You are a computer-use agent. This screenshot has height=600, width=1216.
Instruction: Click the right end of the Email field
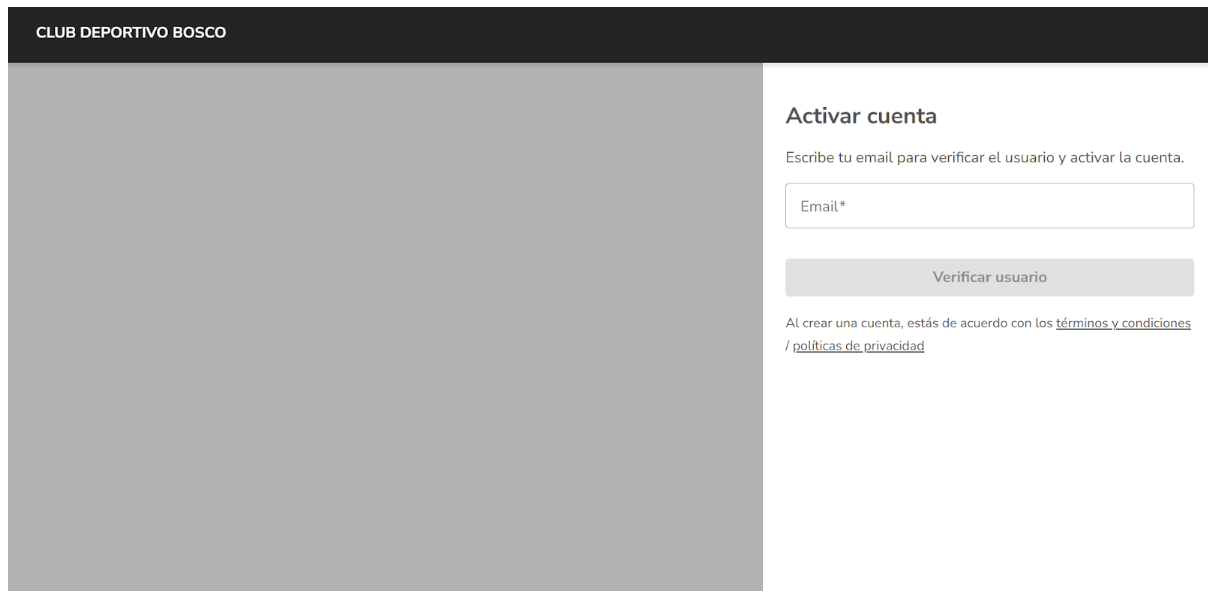coord(1170,206)
